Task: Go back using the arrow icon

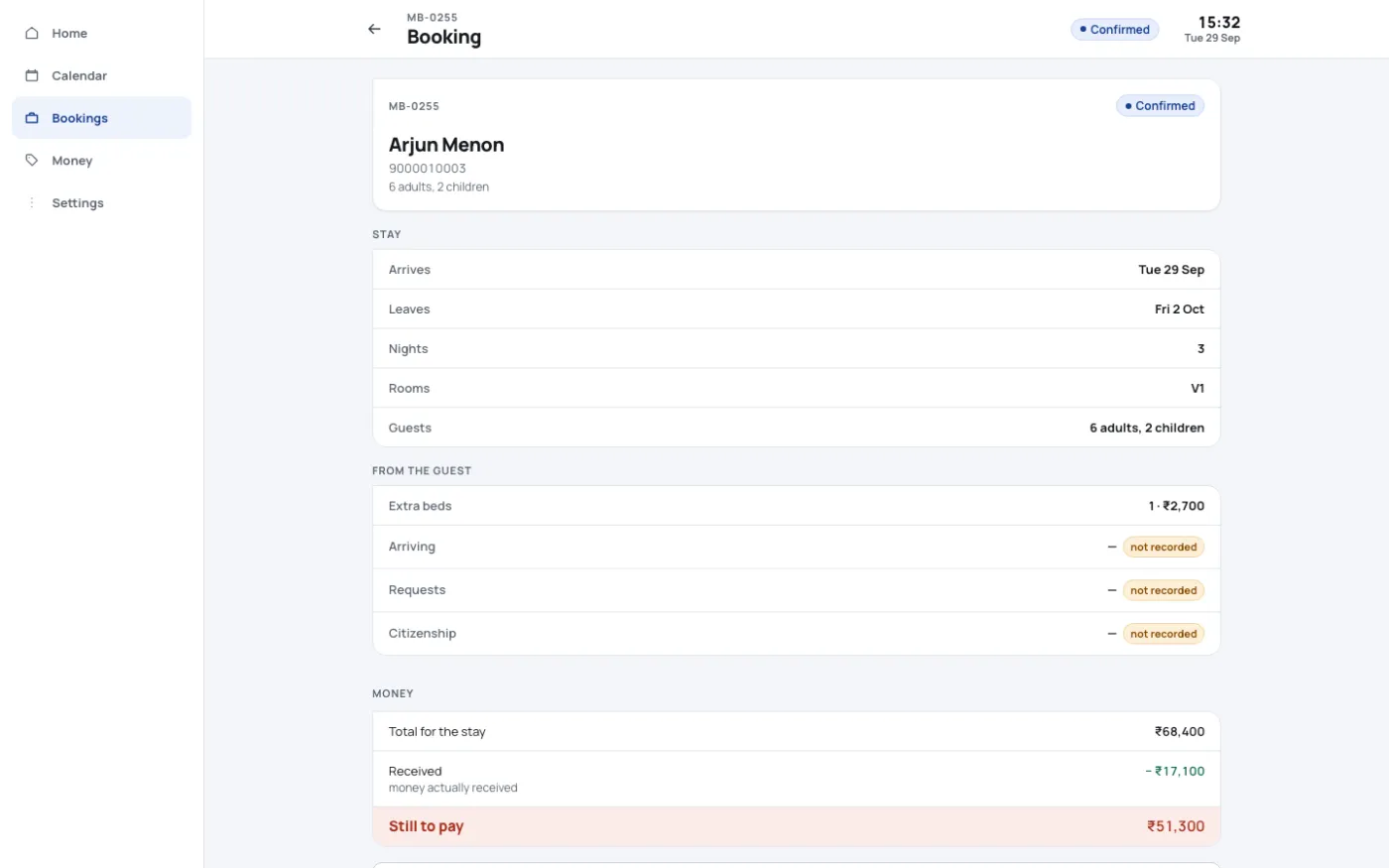Action: [x=374, y=29]
